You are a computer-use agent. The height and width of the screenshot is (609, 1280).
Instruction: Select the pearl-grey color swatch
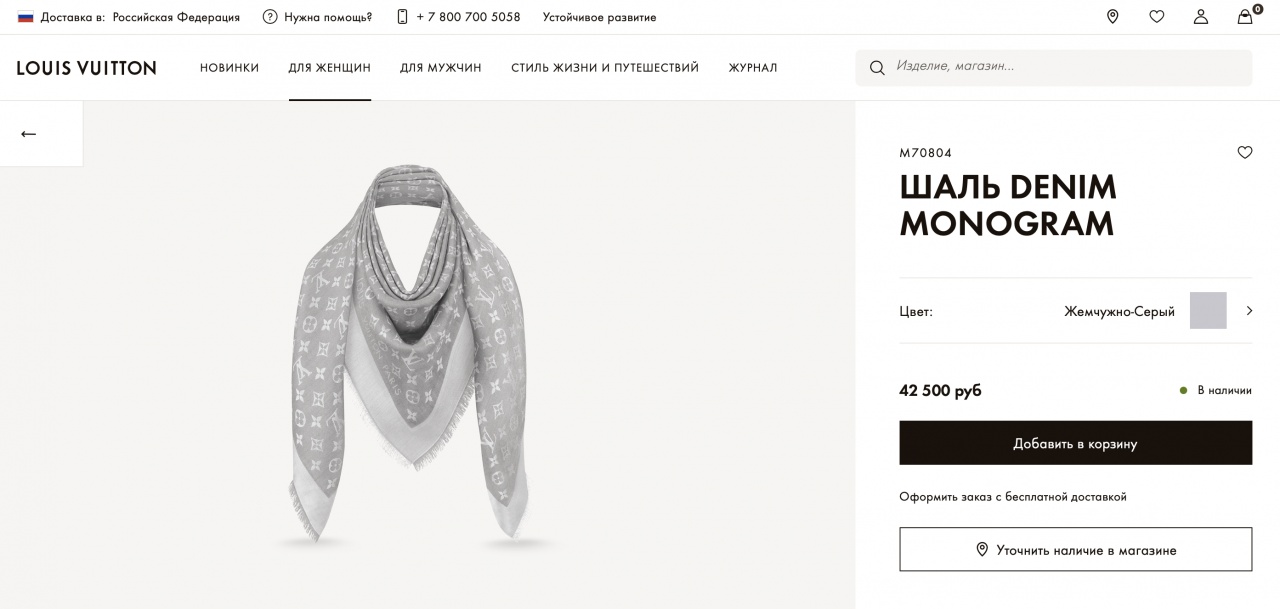[x=1207, y=311]
